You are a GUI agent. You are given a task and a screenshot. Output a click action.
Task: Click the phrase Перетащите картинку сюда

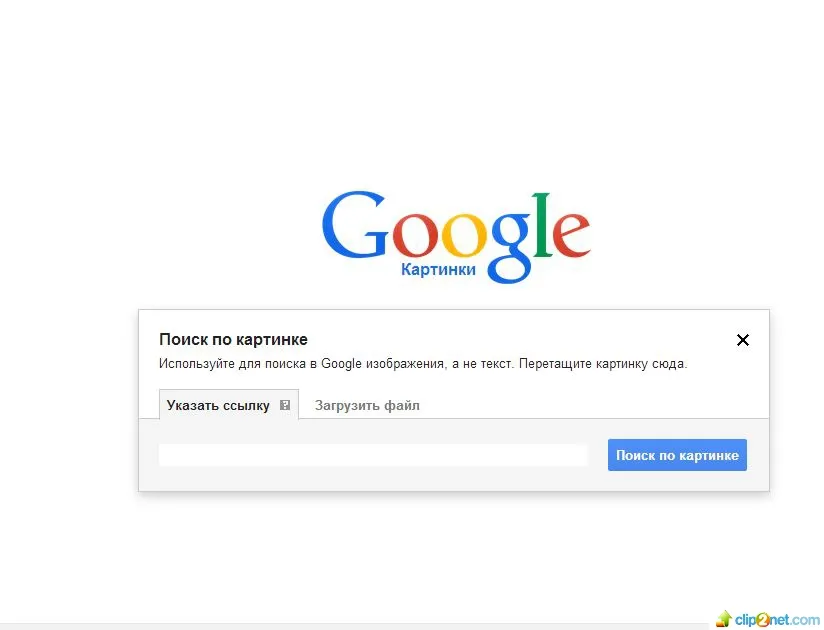point(603,364)
